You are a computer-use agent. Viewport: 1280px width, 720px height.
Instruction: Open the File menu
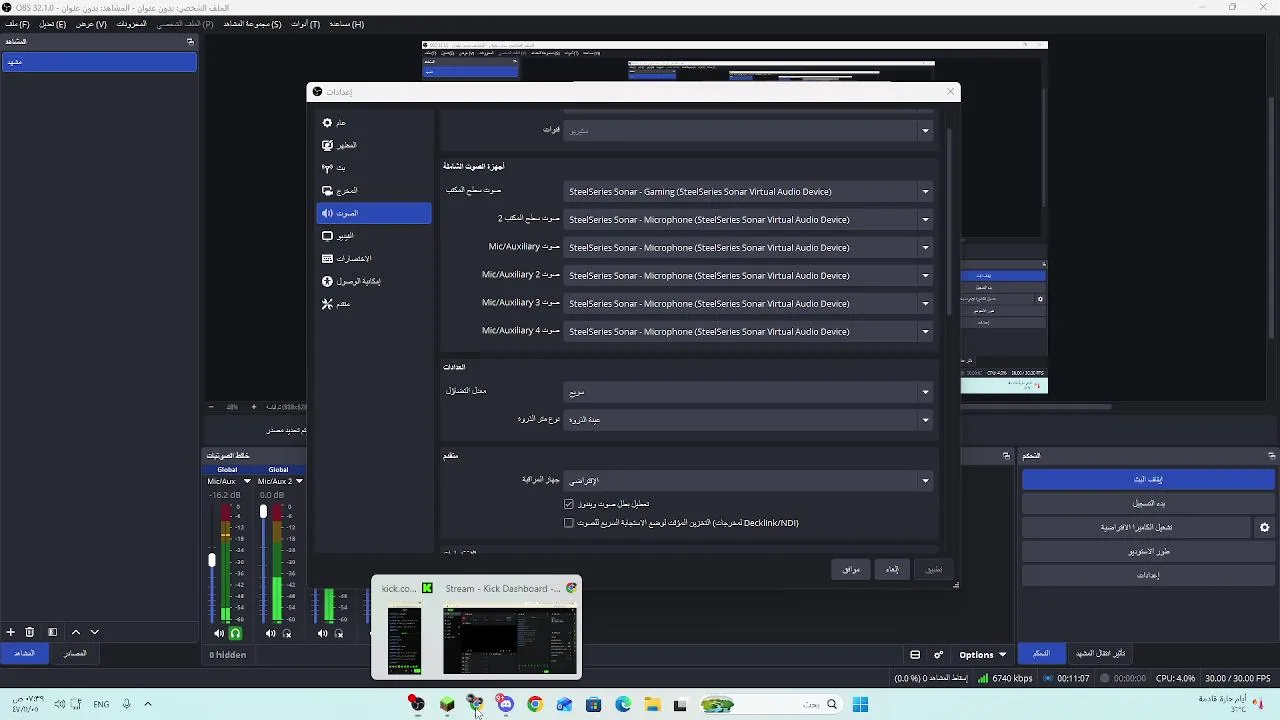[x=17, y=24]
